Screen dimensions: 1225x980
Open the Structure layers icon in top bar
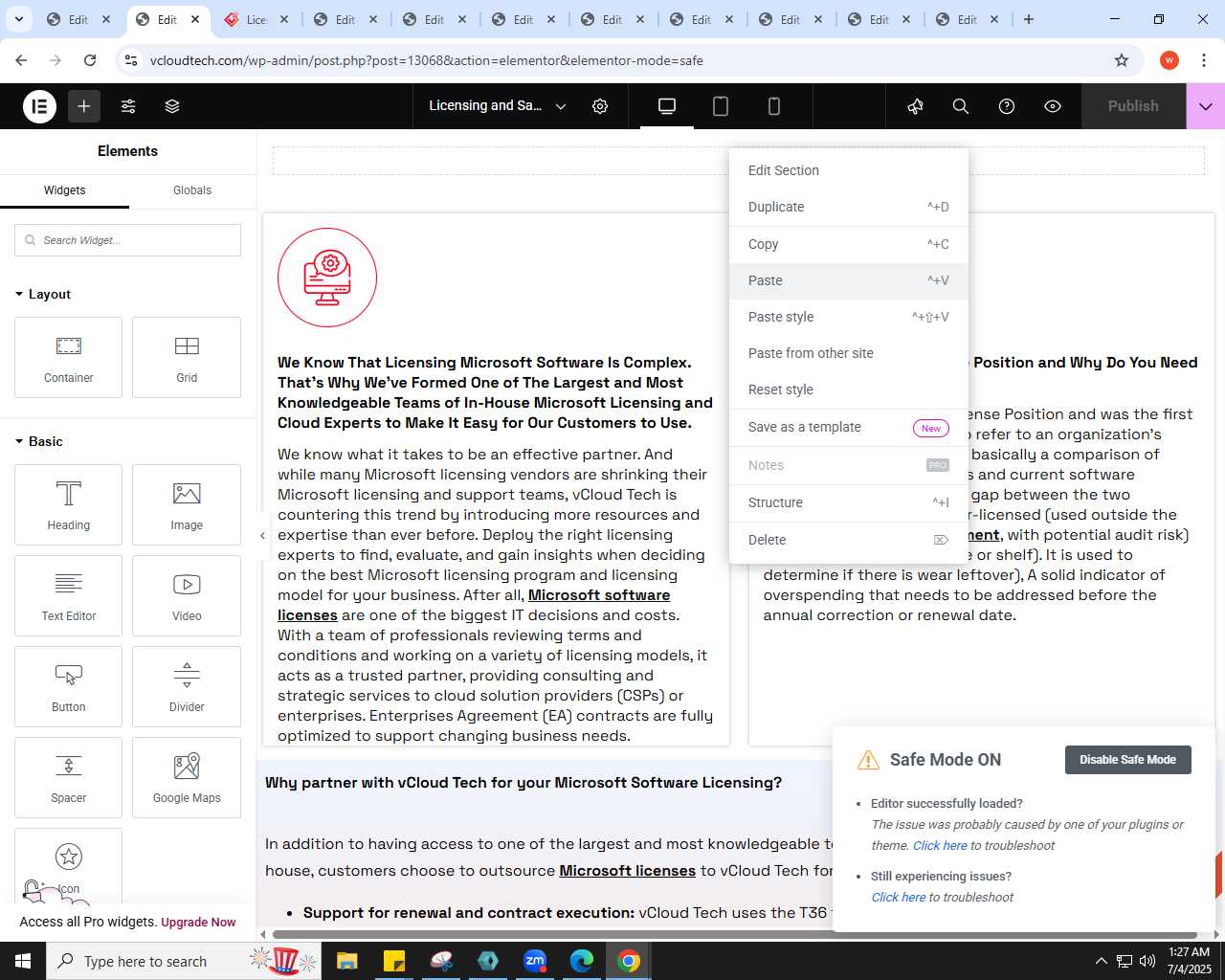[x=172, y=106]
